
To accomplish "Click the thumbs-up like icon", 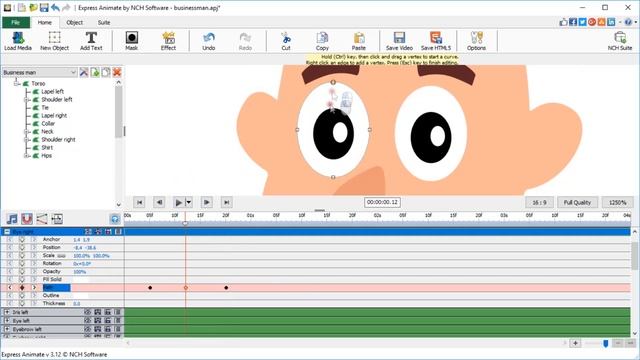I will click(x=564, y=22).
